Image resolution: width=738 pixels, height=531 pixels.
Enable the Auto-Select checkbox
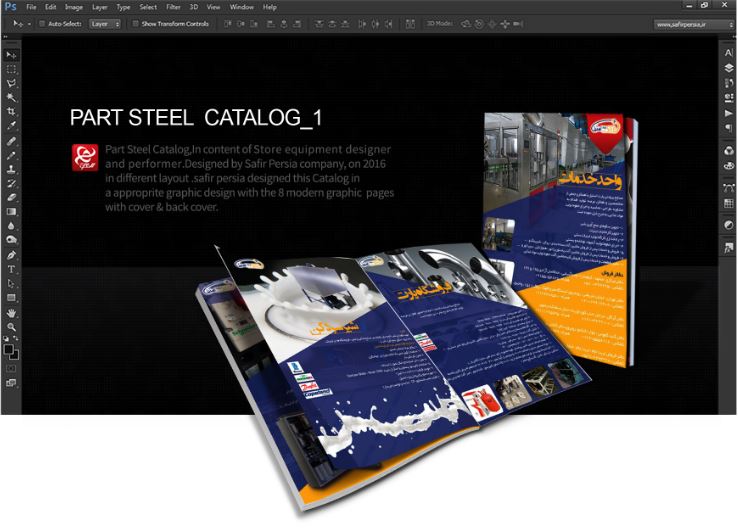(x=42, y=22)
